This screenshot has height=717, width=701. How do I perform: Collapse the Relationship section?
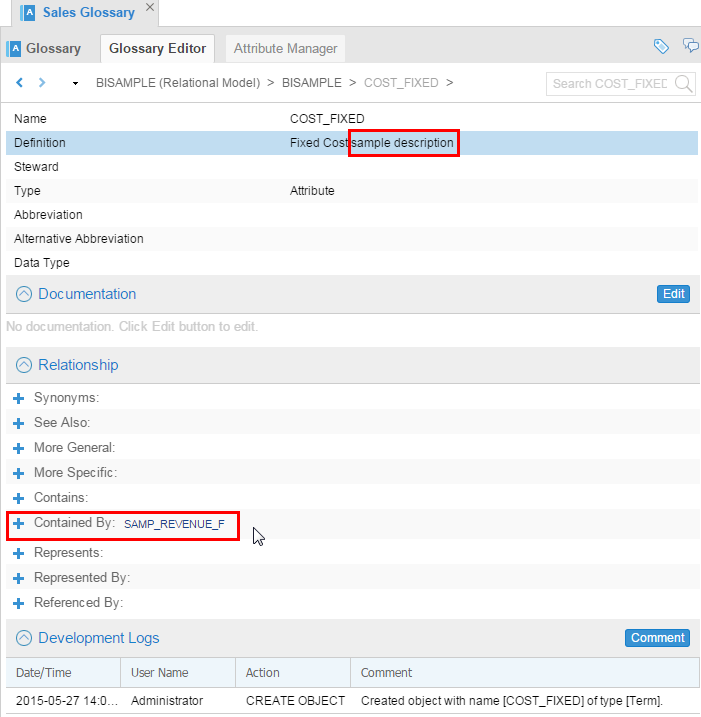24,365
